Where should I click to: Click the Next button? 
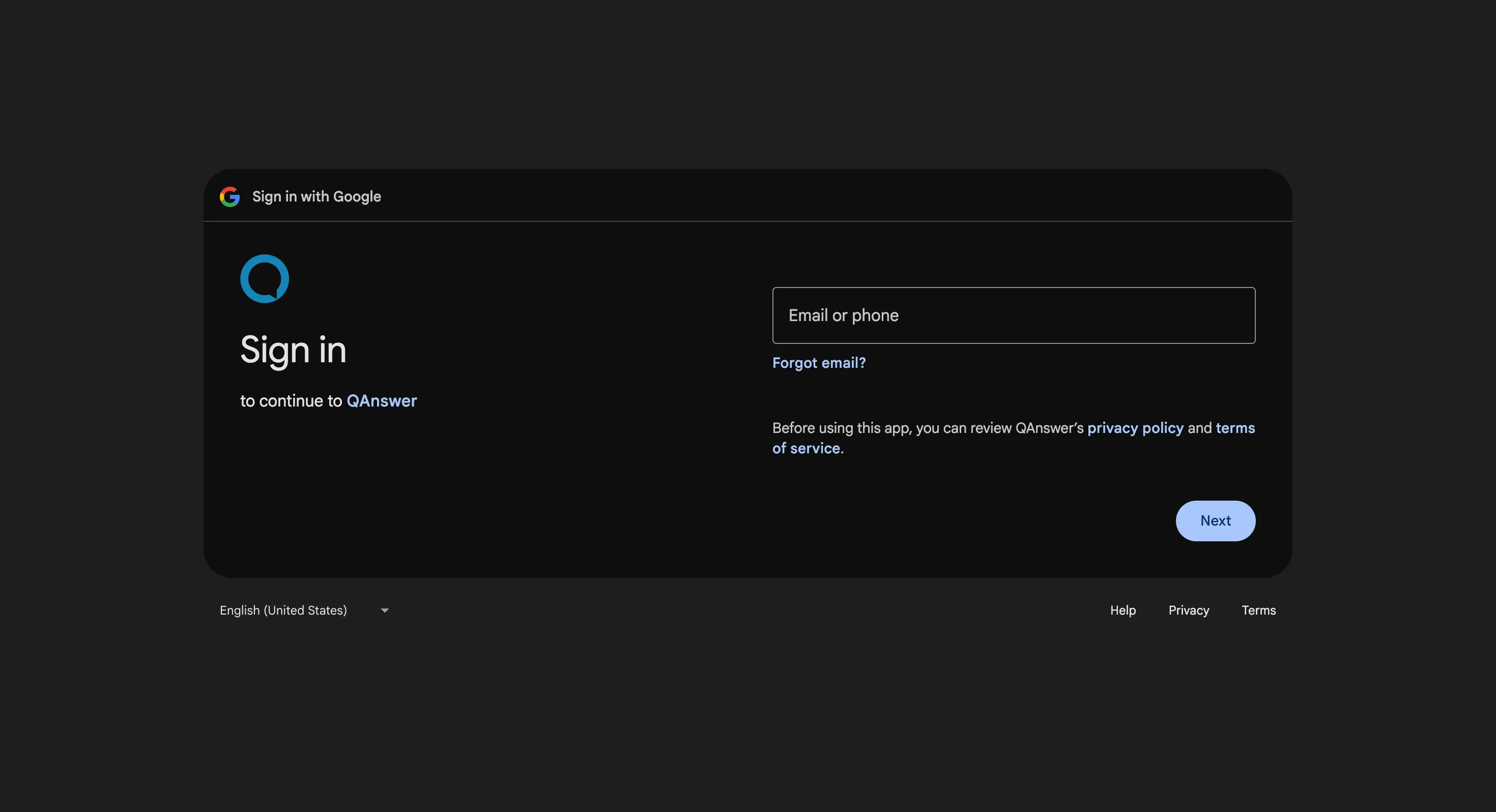coord(1216,521)
